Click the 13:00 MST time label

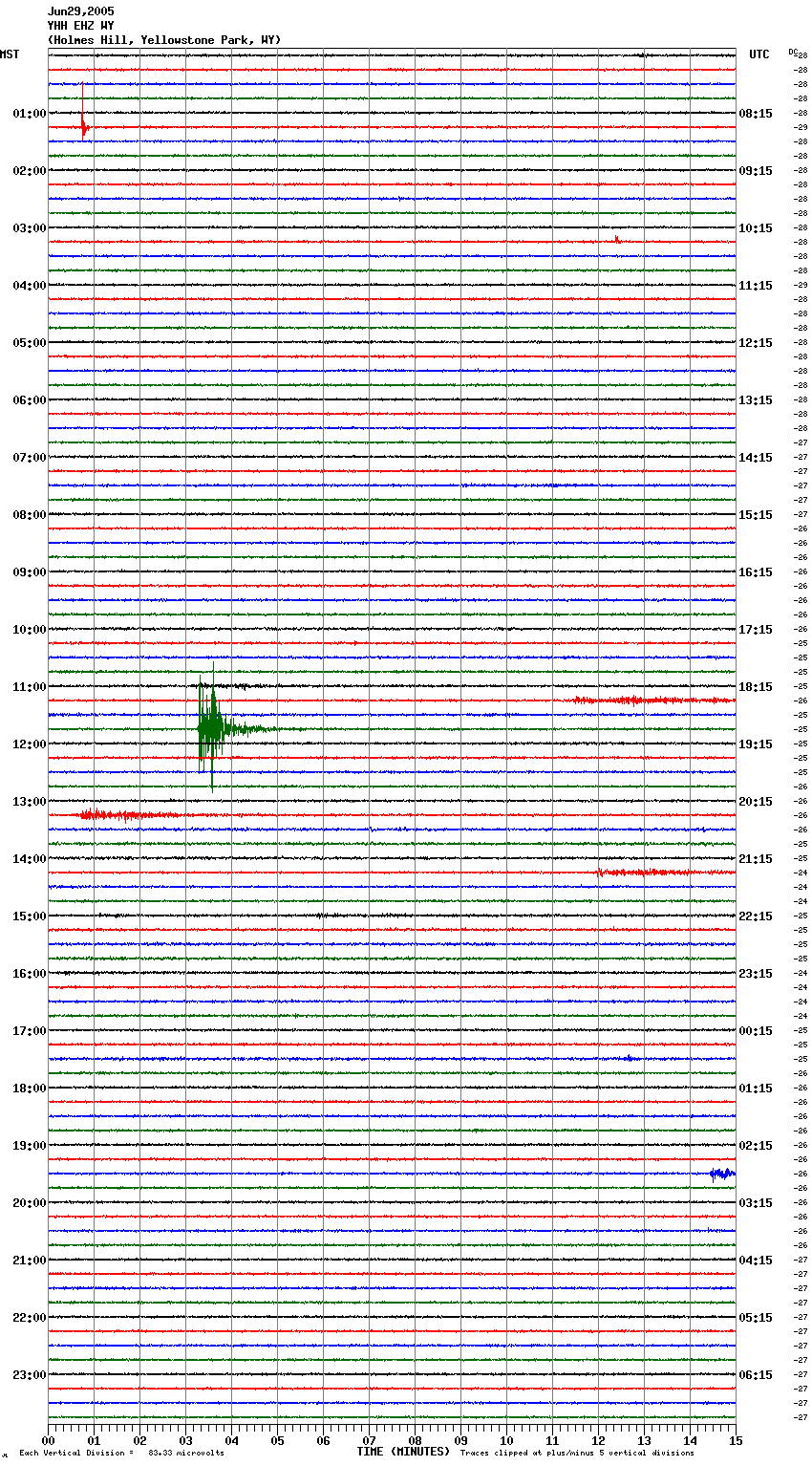point(30,802)
